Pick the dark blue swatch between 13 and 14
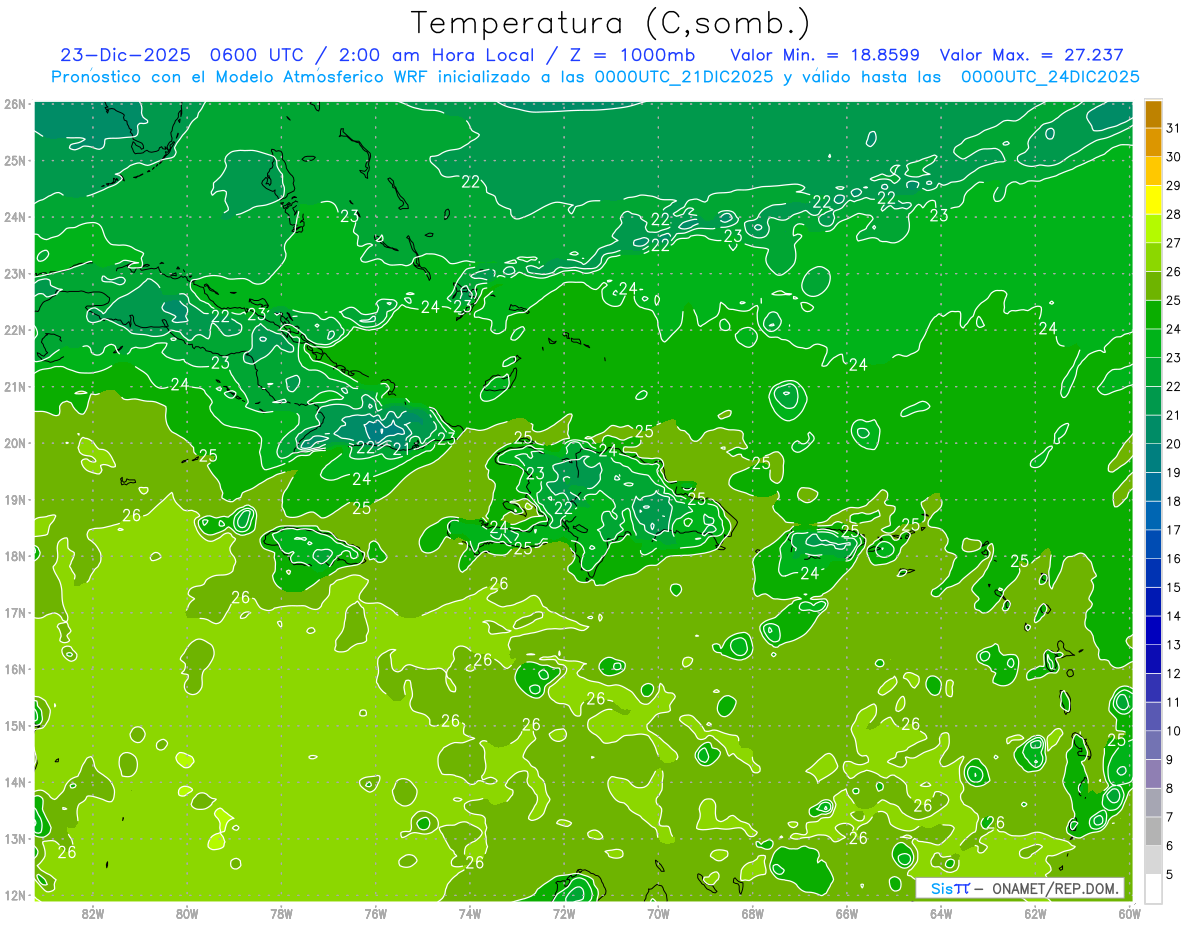 pyautogui.click(x=1153, y=629)
